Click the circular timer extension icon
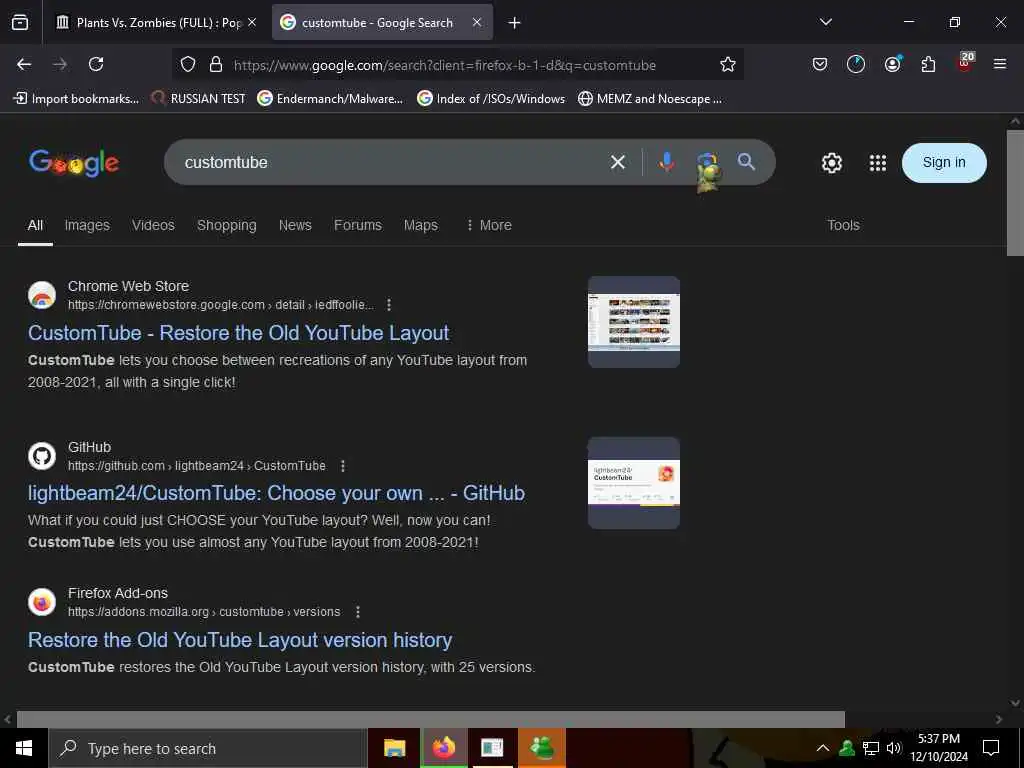1024x768 pixels. point(856,64)
